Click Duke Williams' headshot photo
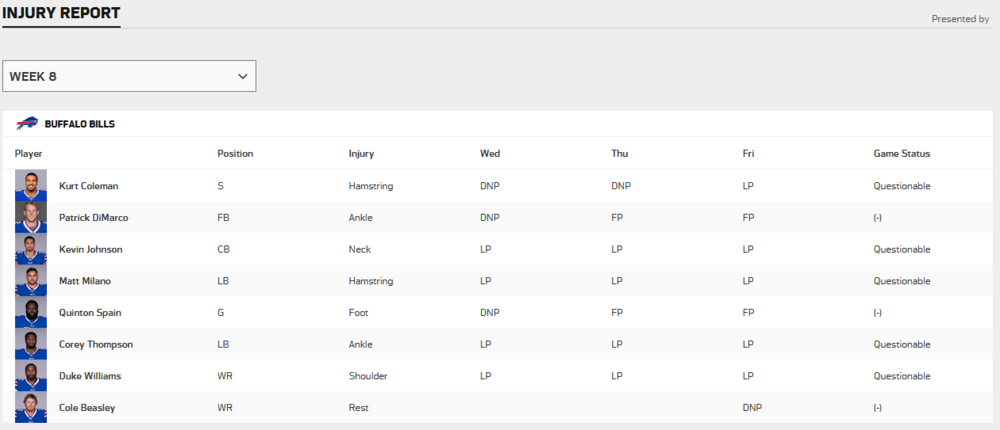This screenshot has width=1000, height=430. pyautogui.click(x=31, y=376)
